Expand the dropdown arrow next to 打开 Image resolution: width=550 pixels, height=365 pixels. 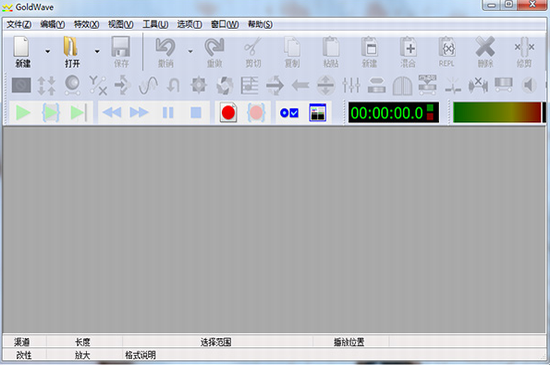coord(97,52)
